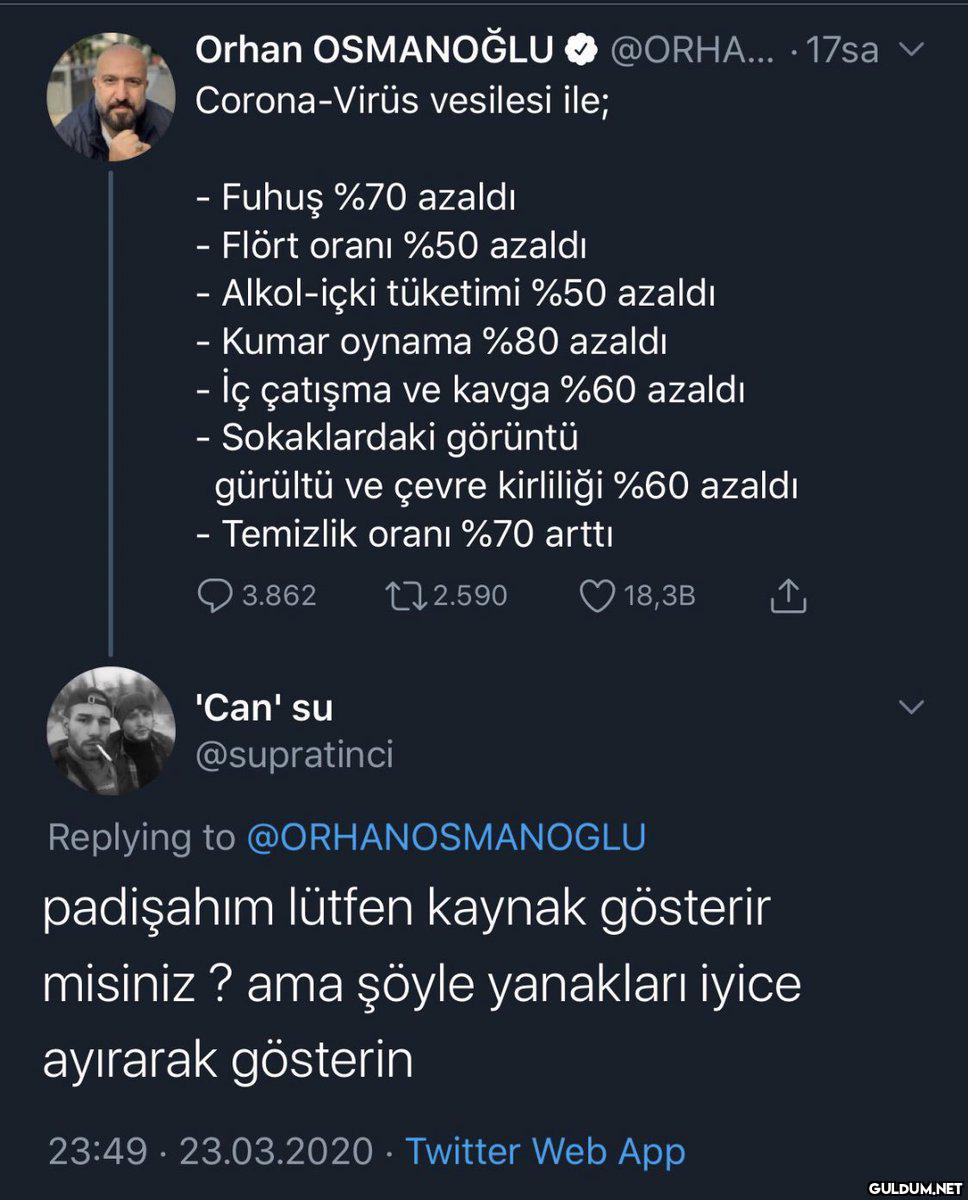
Task: Click the 23:49 · 23.03.2020 timestamp
Action: 211,1150
